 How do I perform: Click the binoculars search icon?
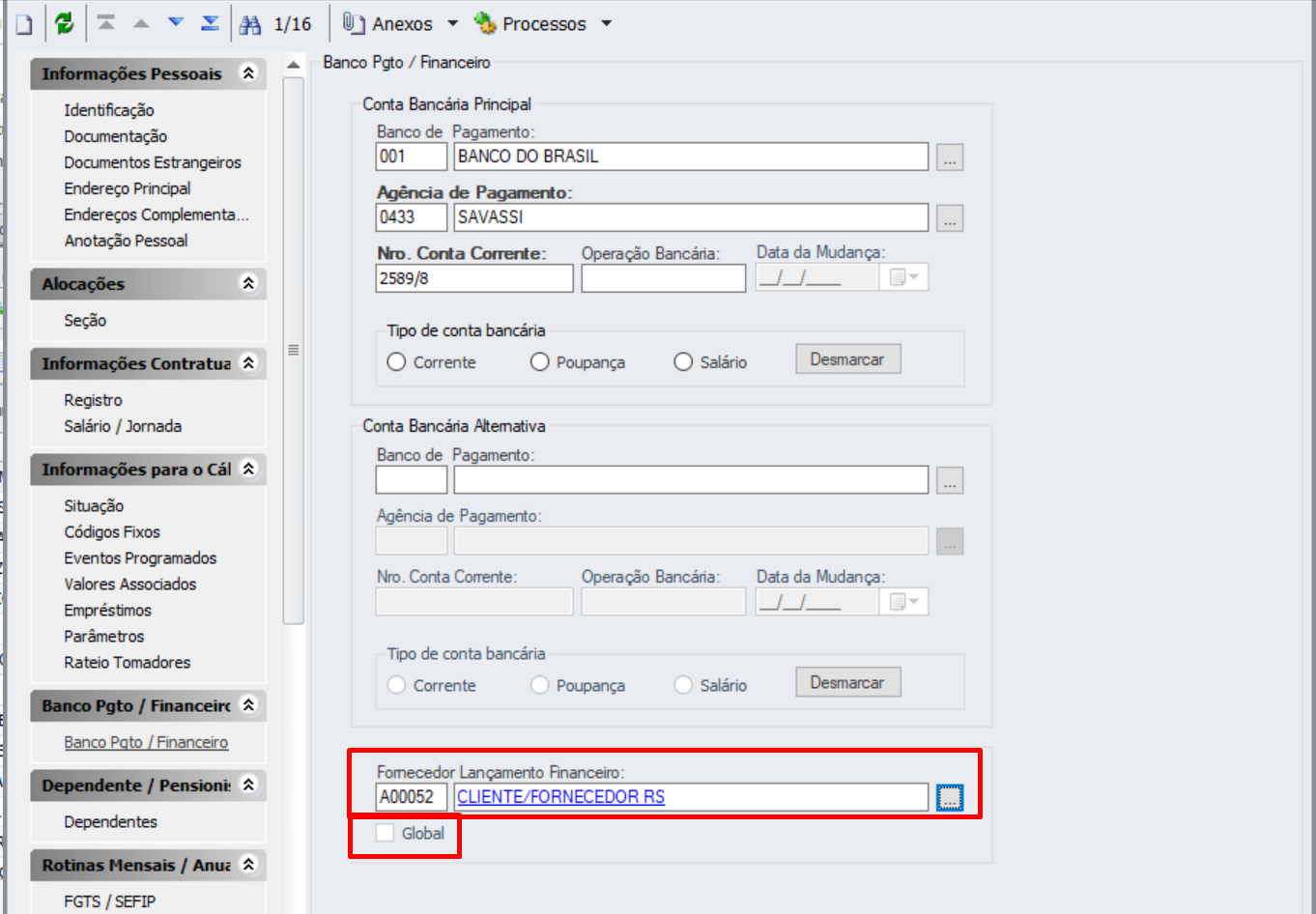pyautogui.click(x=250, y=24)
